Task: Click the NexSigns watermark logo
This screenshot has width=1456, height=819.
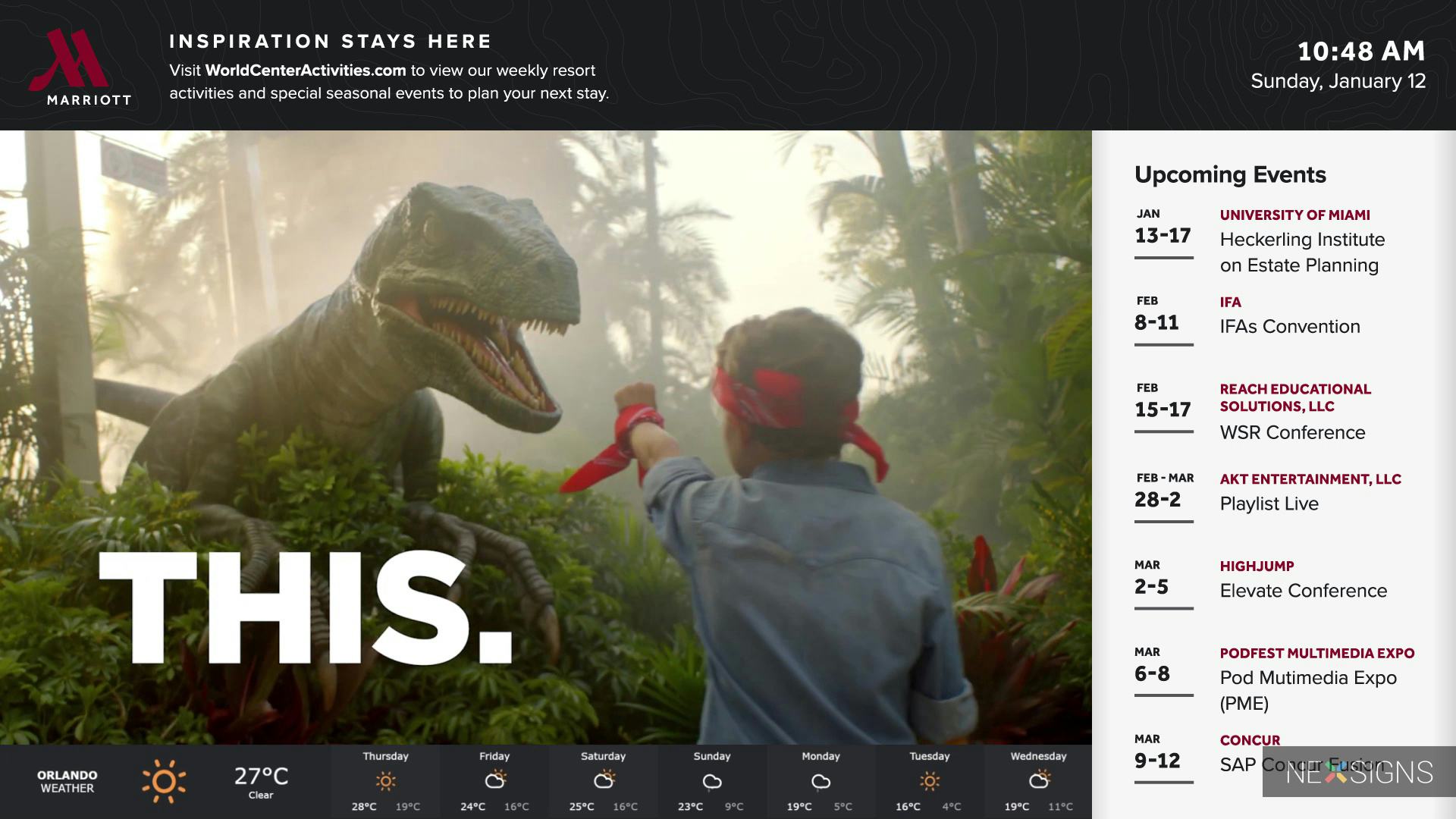Action: [x=1359, y=773]
